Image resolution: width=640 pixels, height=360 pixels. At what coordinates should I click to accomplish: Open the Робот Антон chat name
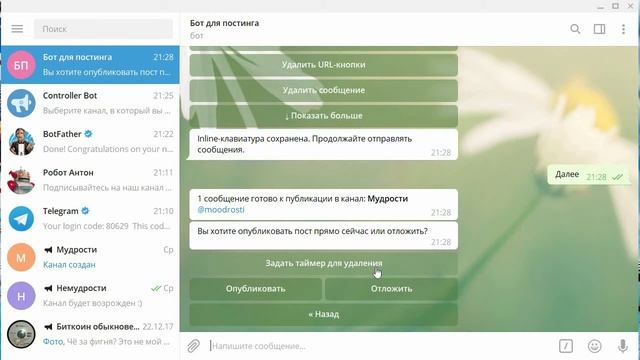(68, 173)
